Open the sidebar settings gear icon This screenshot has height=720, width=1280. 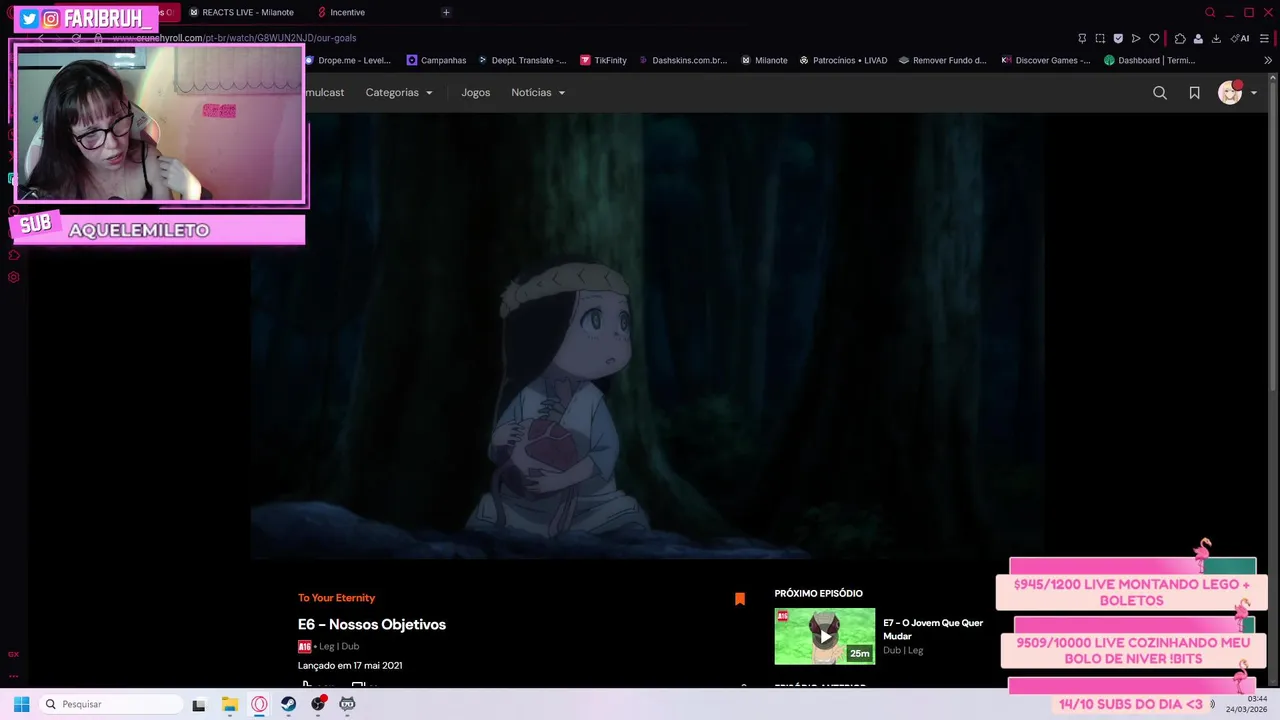13,277
